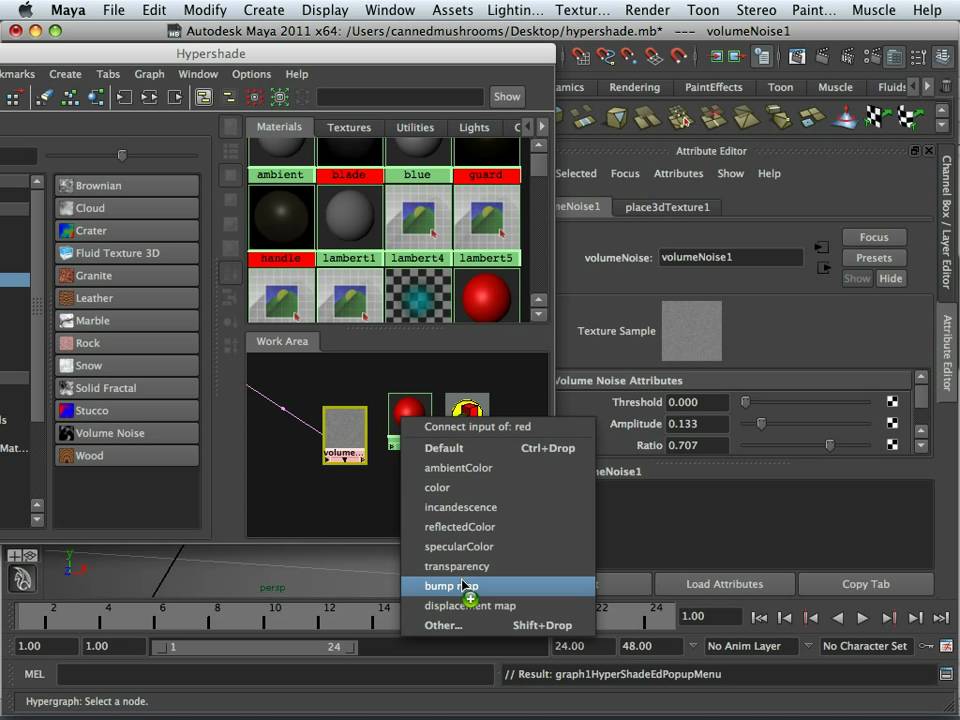Choose ambientColor from connect input menu

click(498, 468)
